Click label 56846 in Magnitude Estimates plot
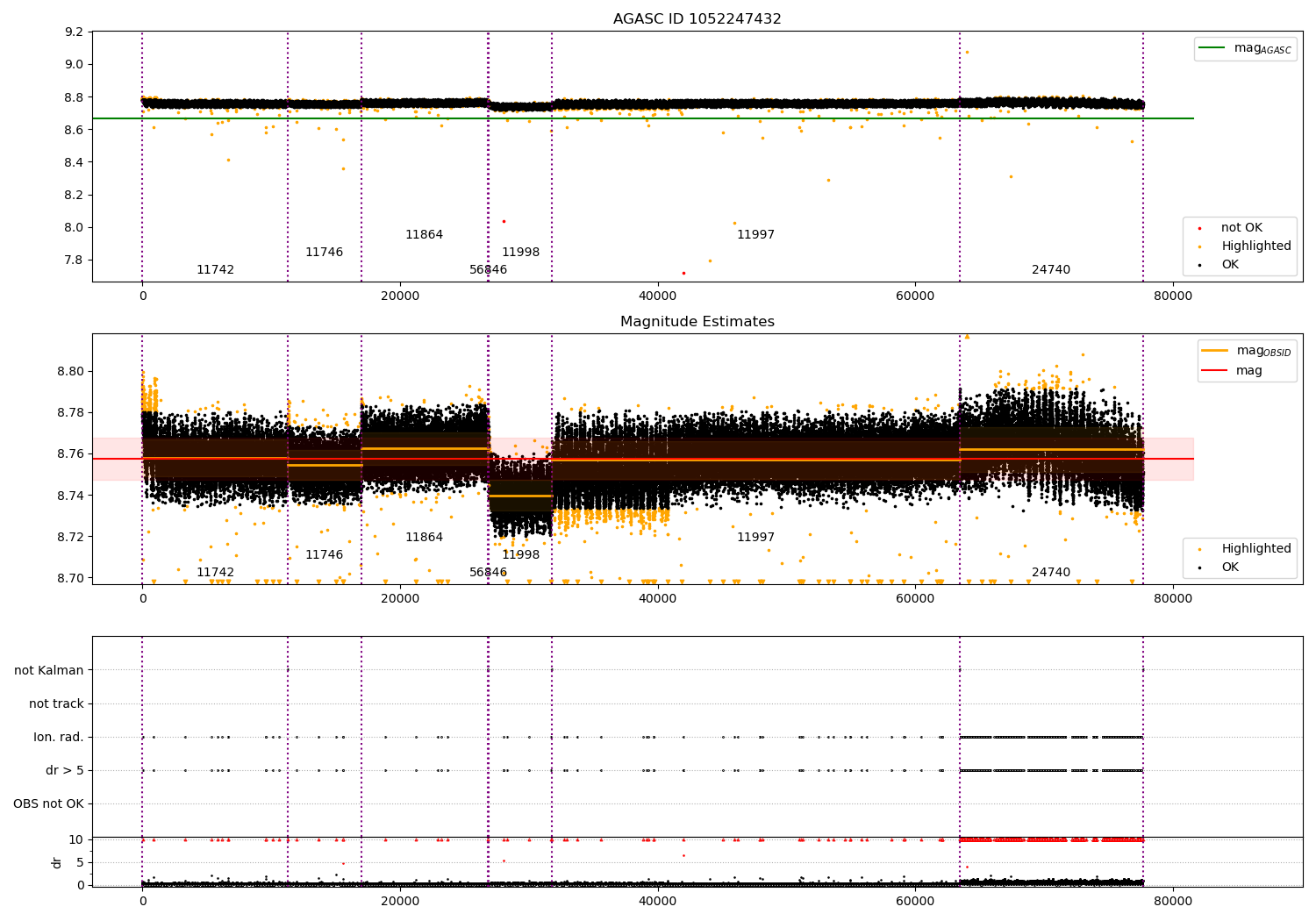The image size is (1316, 921). [x=488, y=573]
